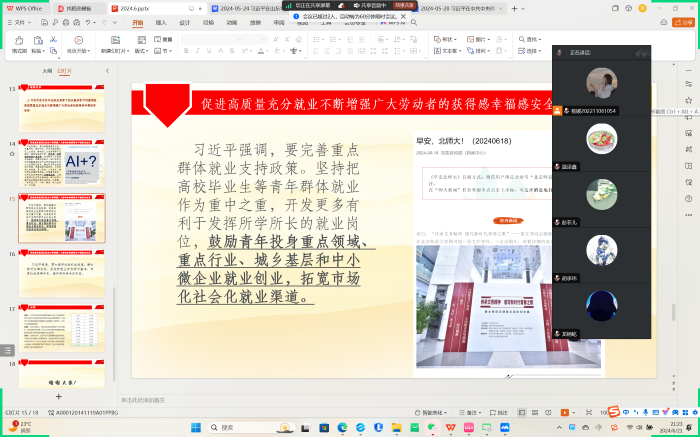Open the Design (设计) ribbon tab

point(184,21)
